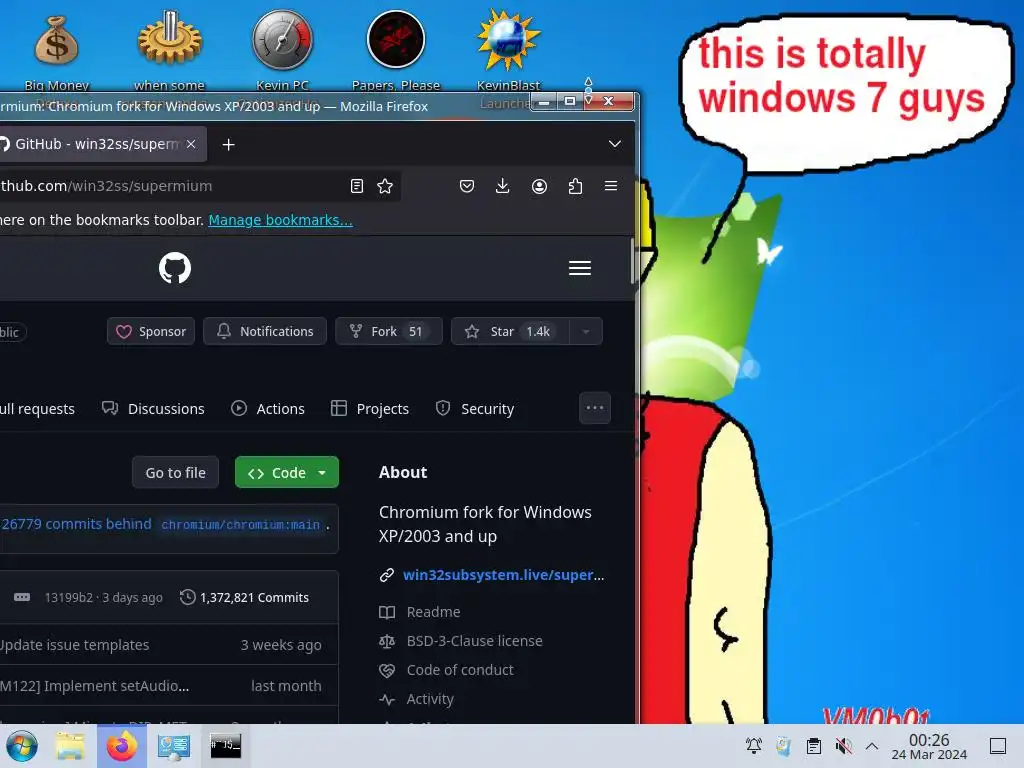Click the Manage bookmarks link
Viewport: 1024px width, 768px height.
pyautogui.click(x=280, y=220)
